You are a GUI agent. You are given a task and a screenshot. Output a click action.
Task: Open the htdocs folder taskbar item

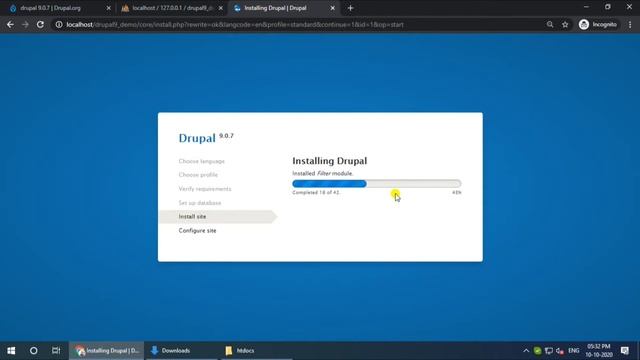click(x=256, y=351)
